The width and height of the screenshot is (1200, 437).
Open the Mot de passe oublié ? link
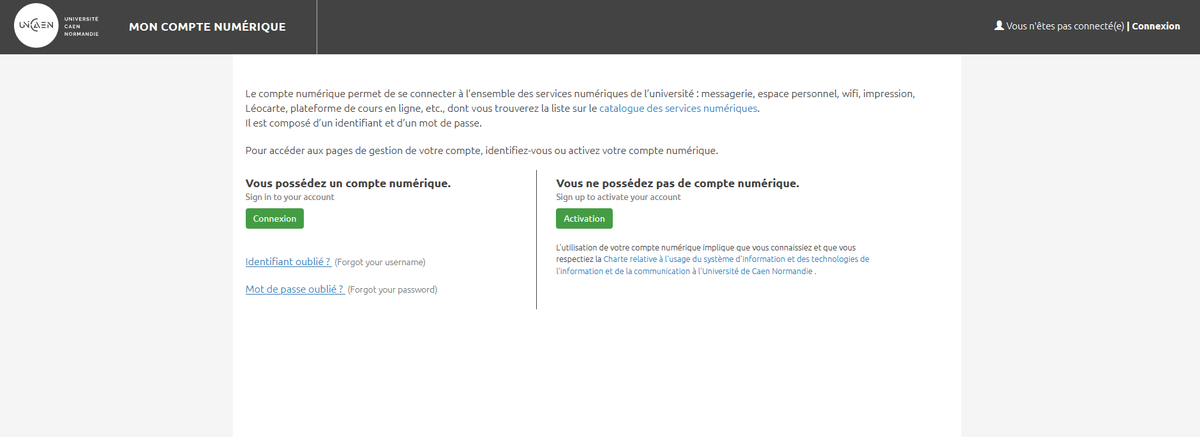(295, 289)
